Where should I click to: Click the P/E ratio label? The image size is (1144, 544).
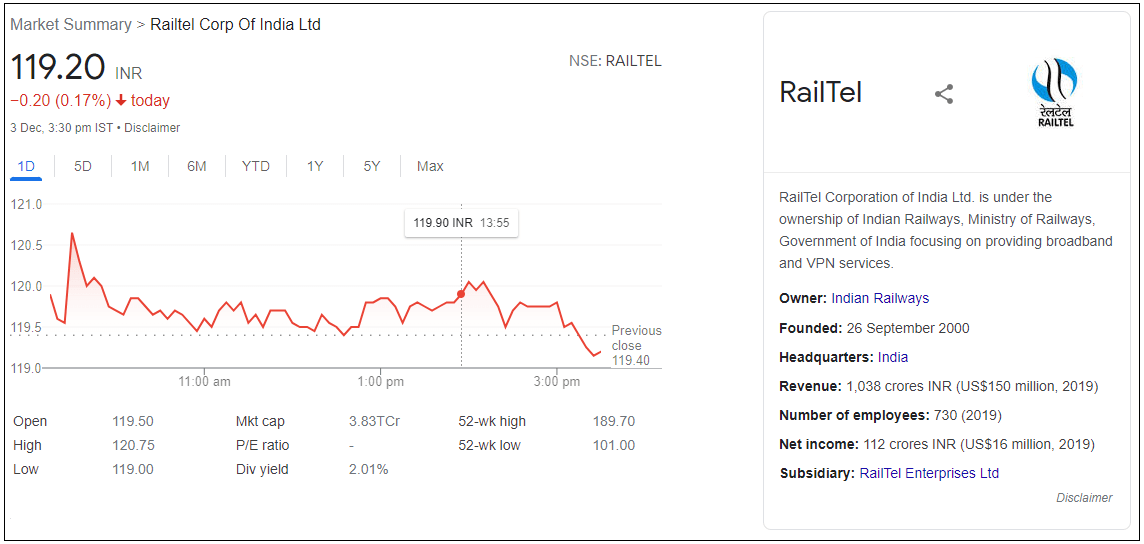pos(261,446)
